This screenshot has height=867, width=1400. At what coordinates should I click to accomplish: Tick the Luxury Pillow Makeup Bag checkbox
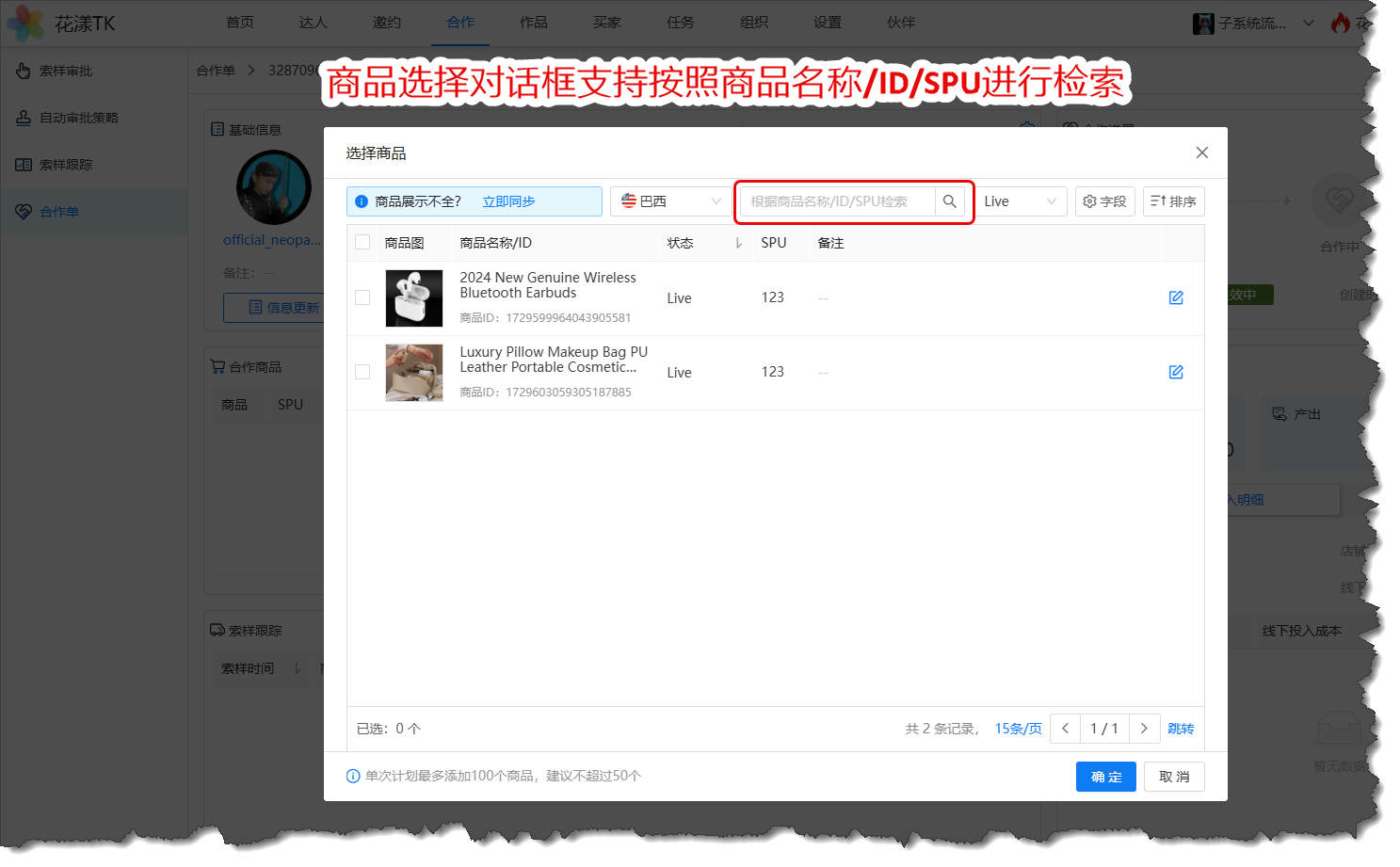click(x=362, y=372)
